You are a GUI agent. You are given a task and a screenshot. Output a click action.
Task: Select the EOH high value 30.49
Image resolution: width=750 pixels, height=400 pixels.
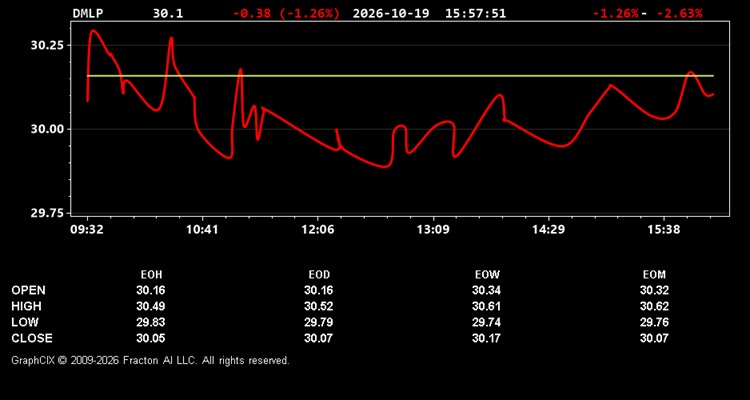151,306
